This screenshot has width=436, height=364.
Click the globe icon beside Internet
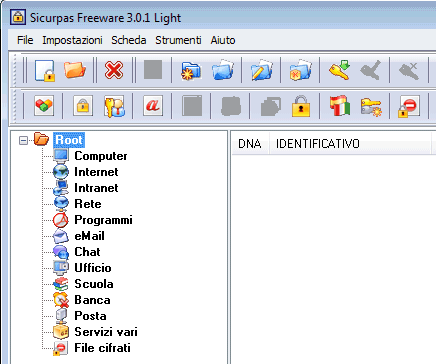point(61,172)
